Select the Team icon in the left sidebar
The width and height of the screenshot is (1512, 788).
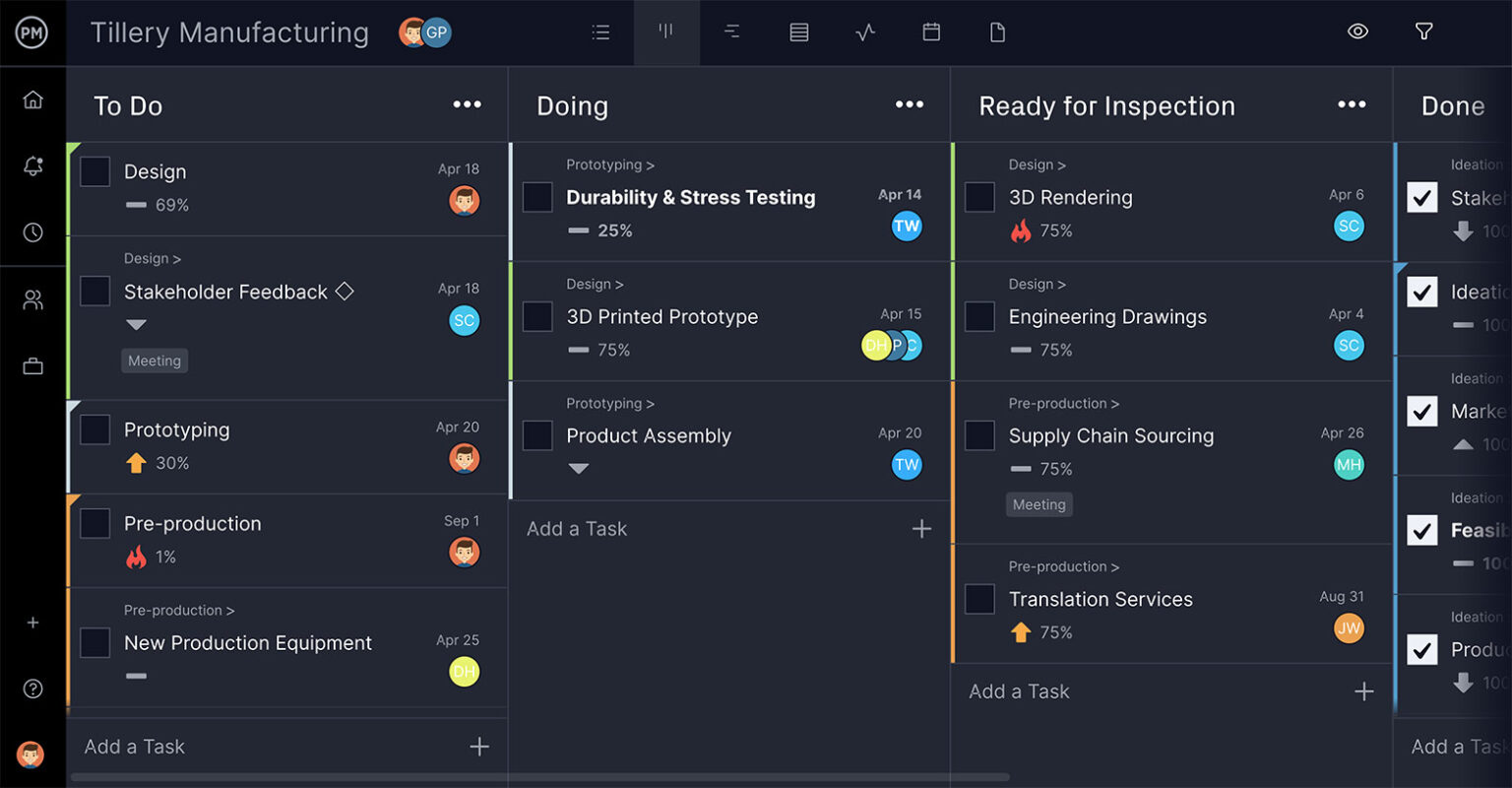coord(32,299)
